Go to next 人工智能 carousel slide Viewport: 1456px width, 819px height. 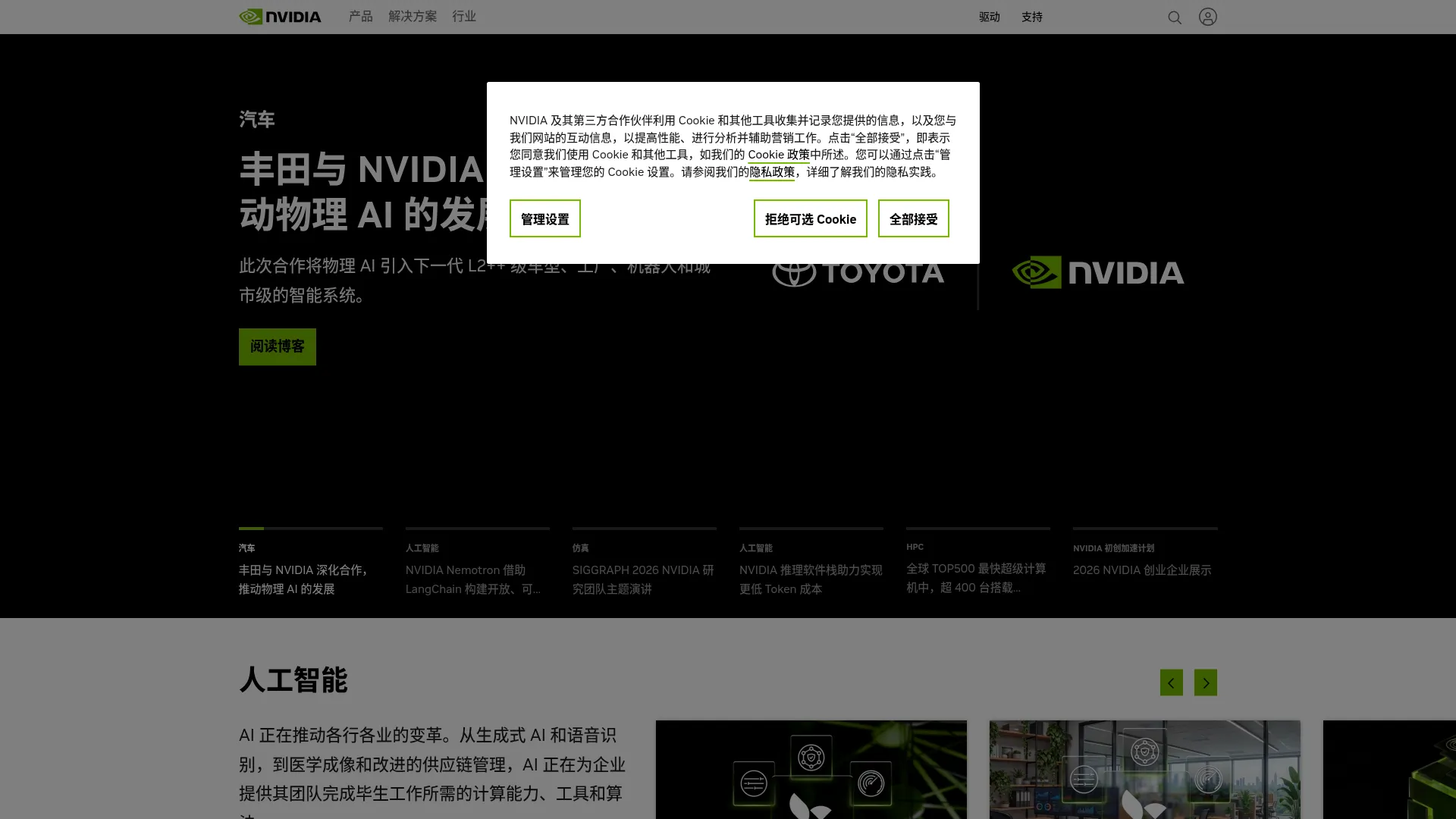(1206, 682)
